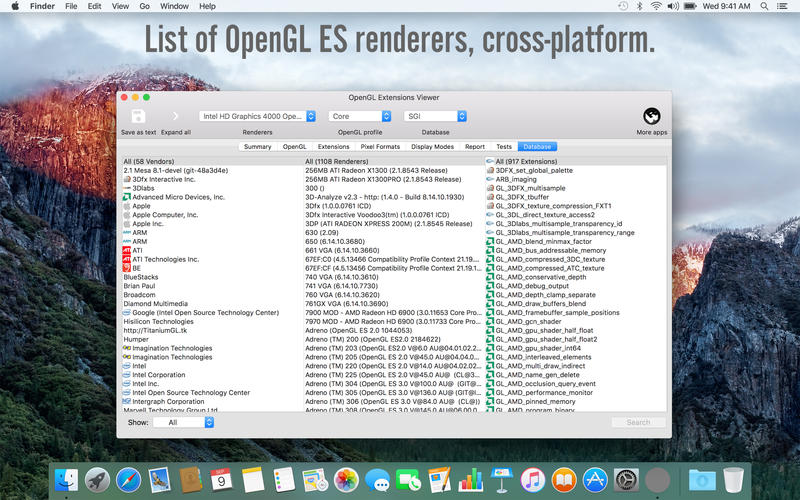800x500 pixels.
Task: Click the Expand all chevron icon
Action: [176, 116]
